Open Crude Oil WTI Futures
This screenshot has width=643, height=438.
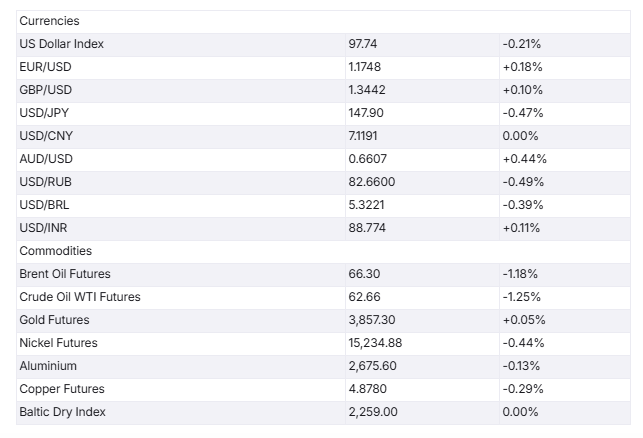click(x=80, y=297)
